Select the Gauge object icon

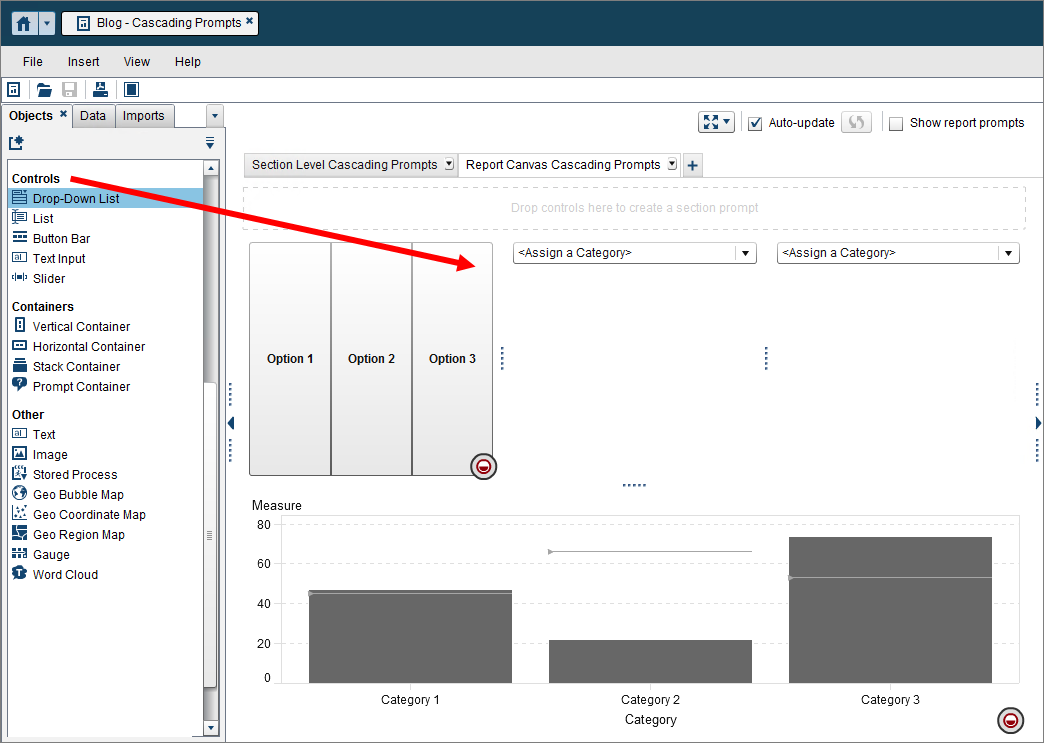pyautogui.click(x=20, y=554)
